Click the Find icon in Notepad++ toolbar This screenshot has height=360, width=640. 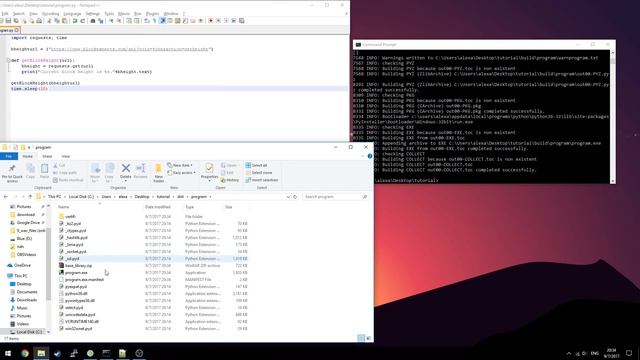(93, 21)
